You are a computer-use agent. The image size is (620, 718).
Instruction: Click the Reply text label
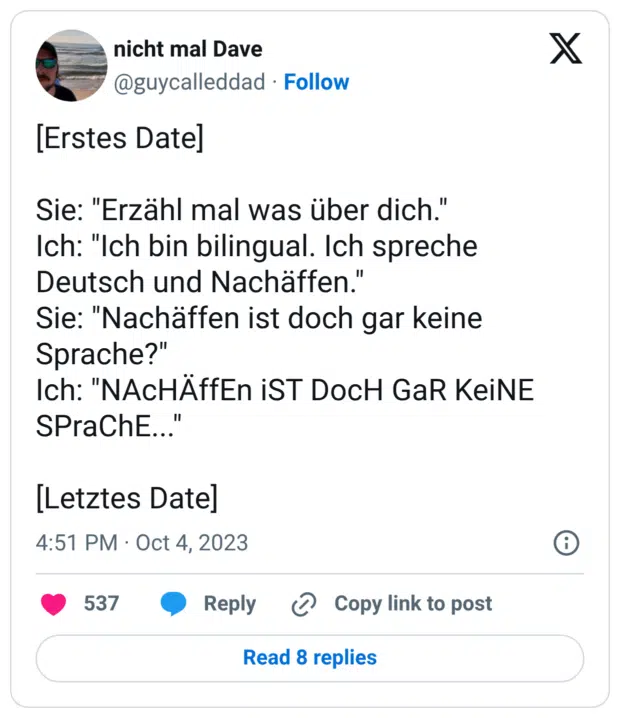coord(230,603)
